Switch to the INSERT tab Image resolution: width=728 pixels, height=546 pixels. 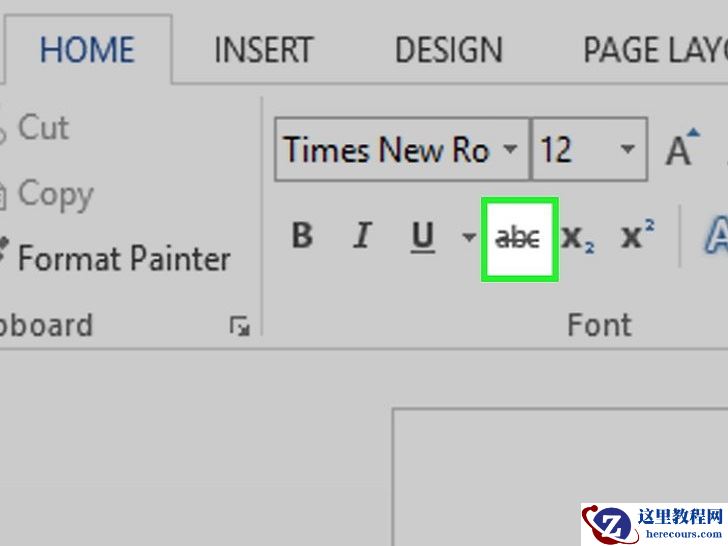pyautogui.click(x=263, y=50)
